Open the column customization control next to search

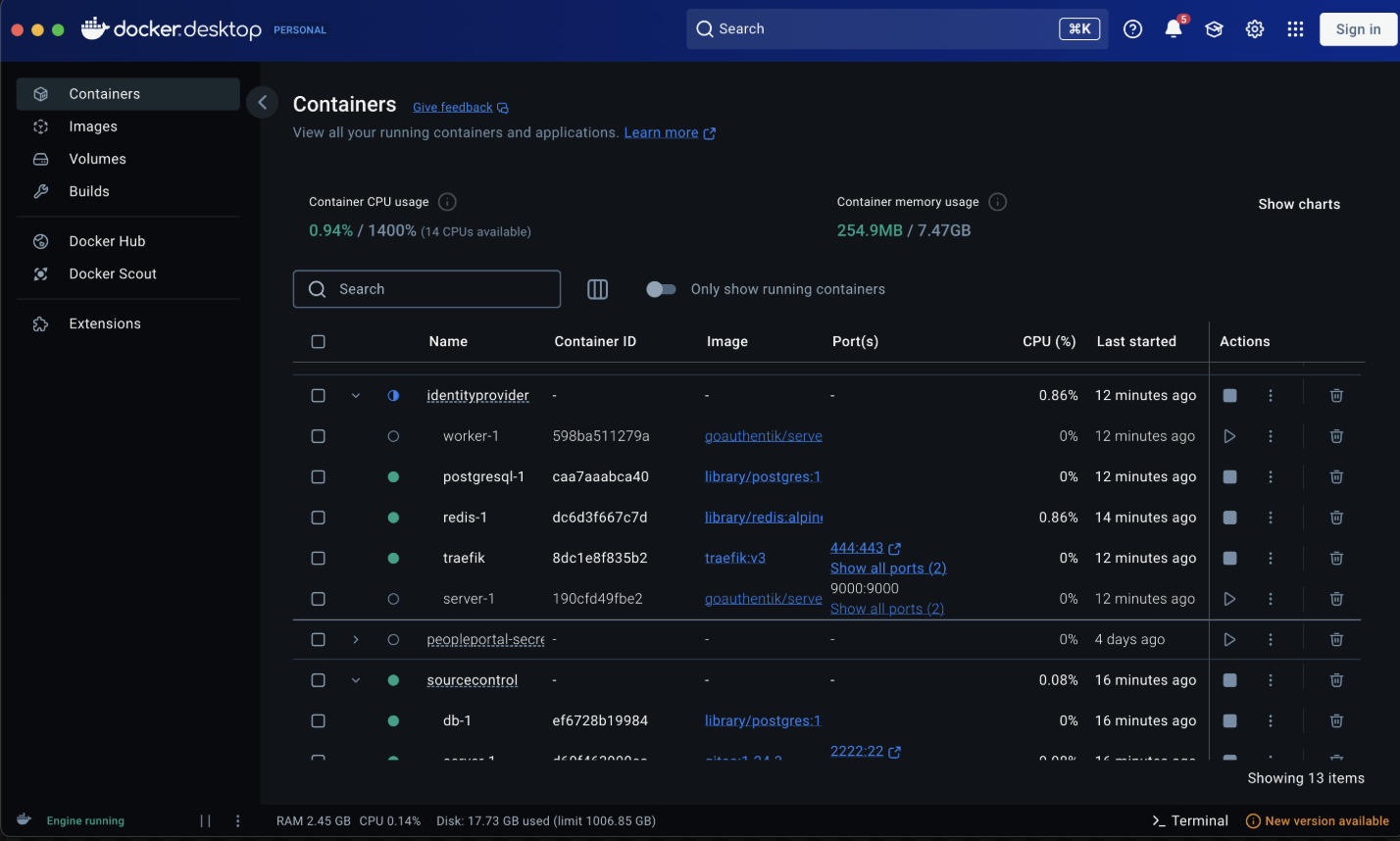point(597,288)
